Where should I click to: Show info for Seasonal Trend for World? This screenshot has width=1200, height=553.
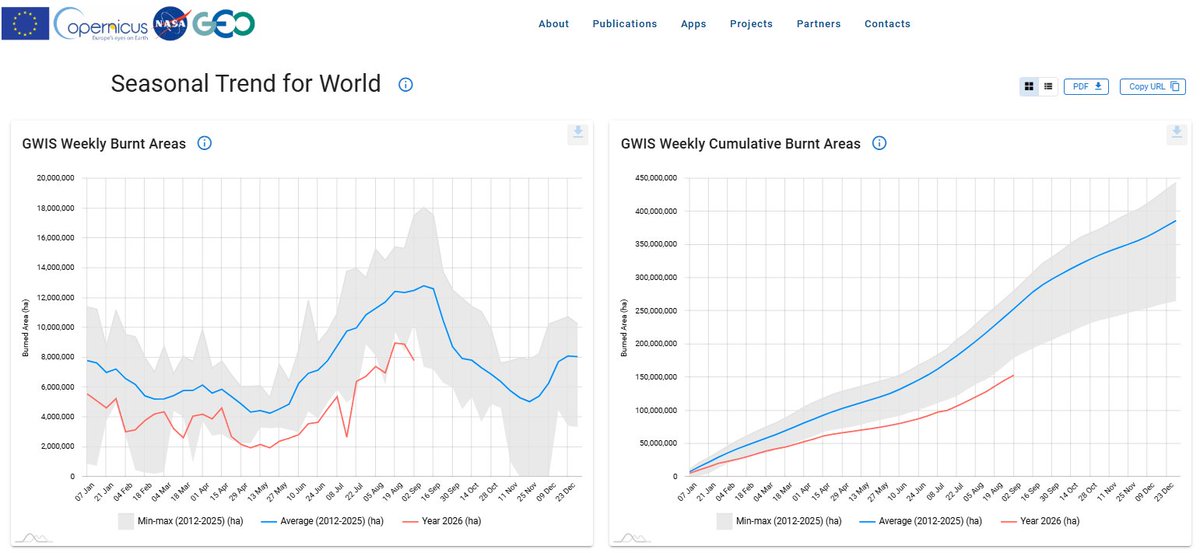coord(405,84)
